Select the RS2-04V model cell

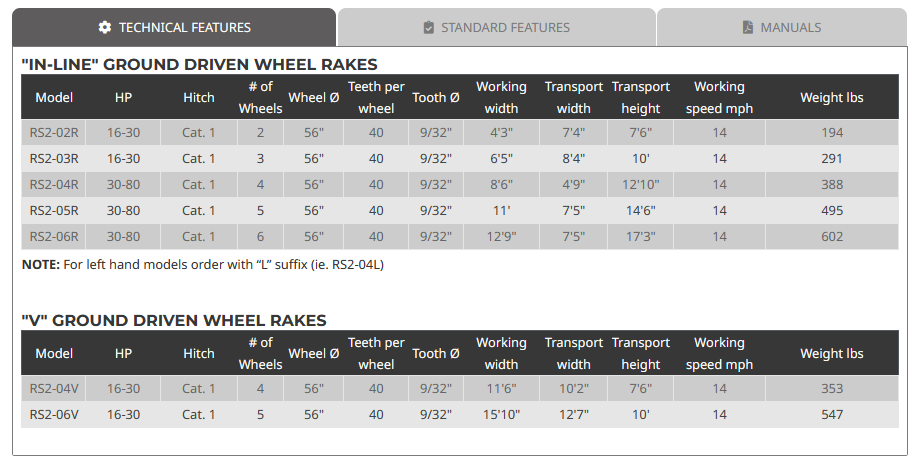54,388
